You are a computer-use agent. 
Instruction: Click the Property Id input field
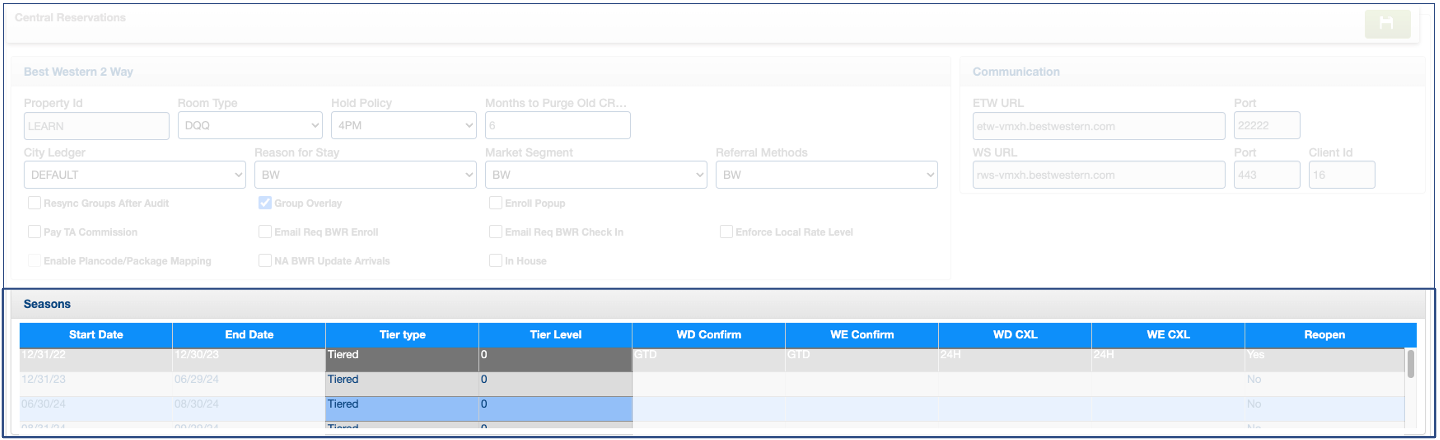coord(96,125)
